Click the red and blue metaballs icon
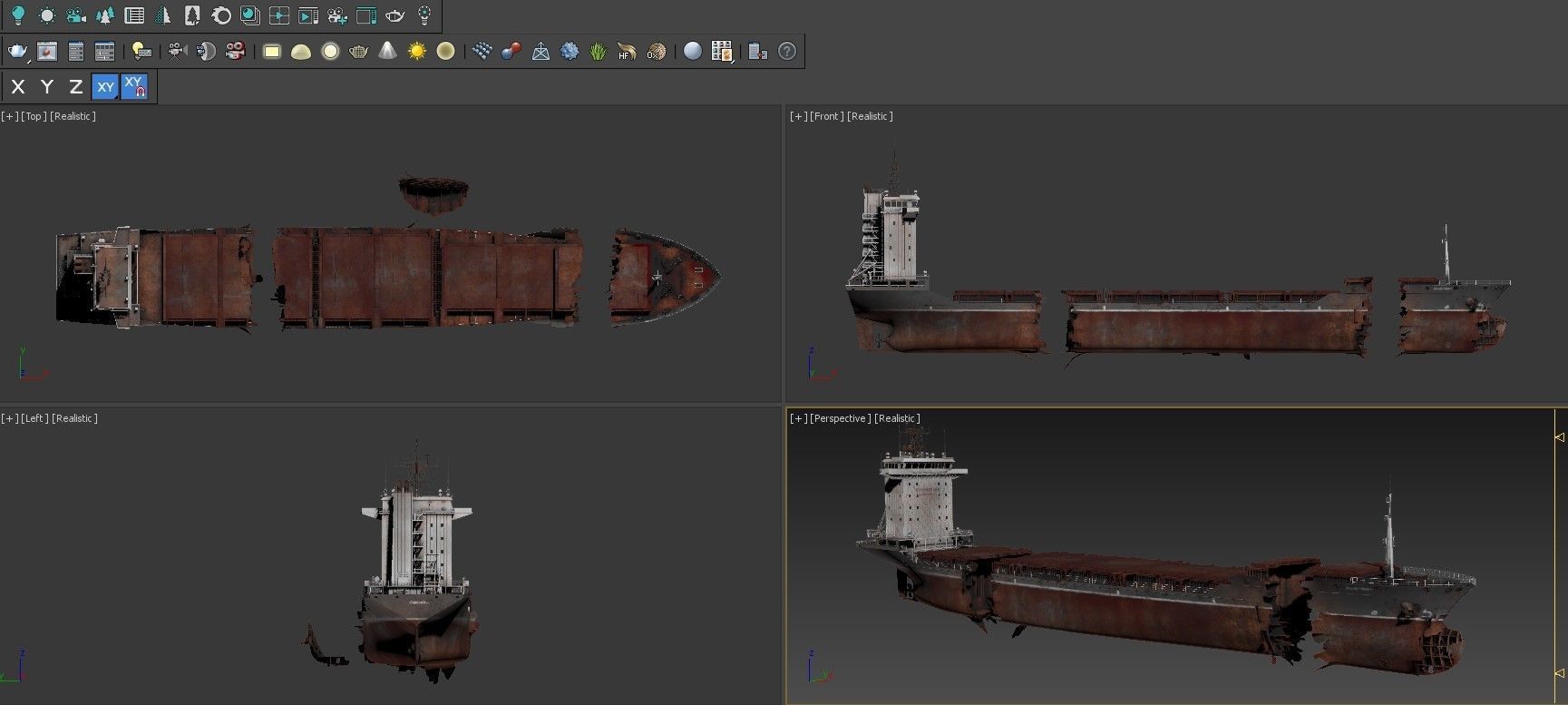This screenshot has width=1568, height=705. pos(511,52)
